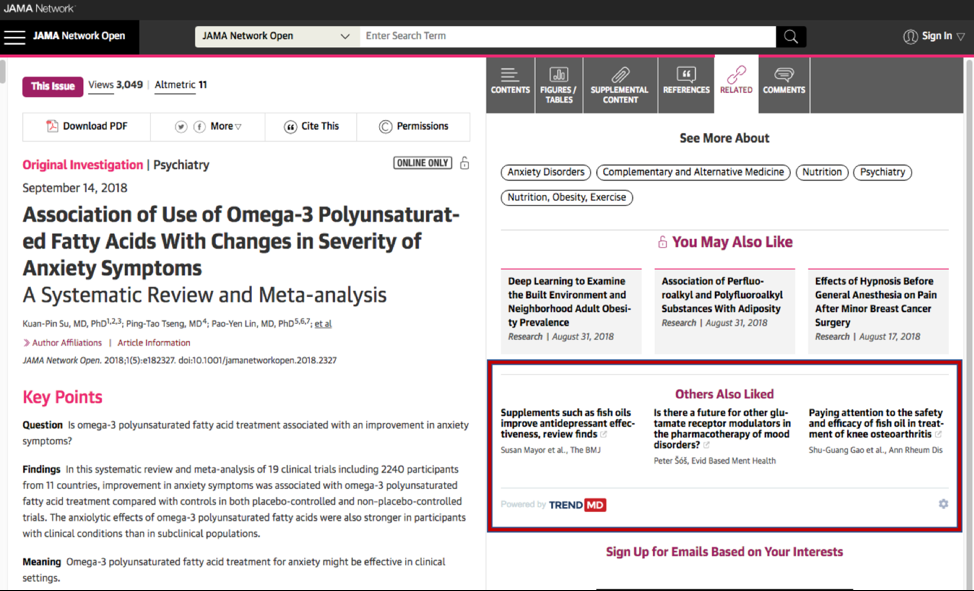Open the hamburger main menu
The height and width of the screenshot is (591, 974).
(x=14, y=37)
